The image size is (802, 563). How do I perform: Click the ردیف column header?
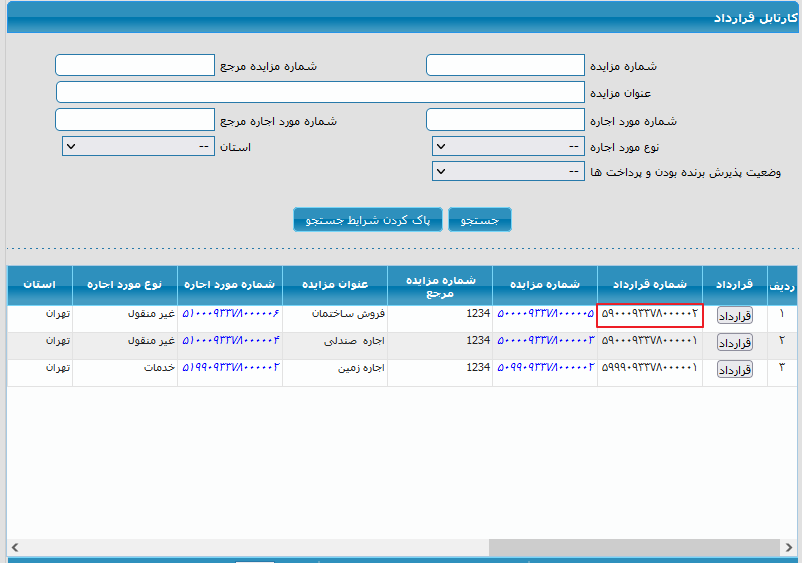tap(782, 285)
